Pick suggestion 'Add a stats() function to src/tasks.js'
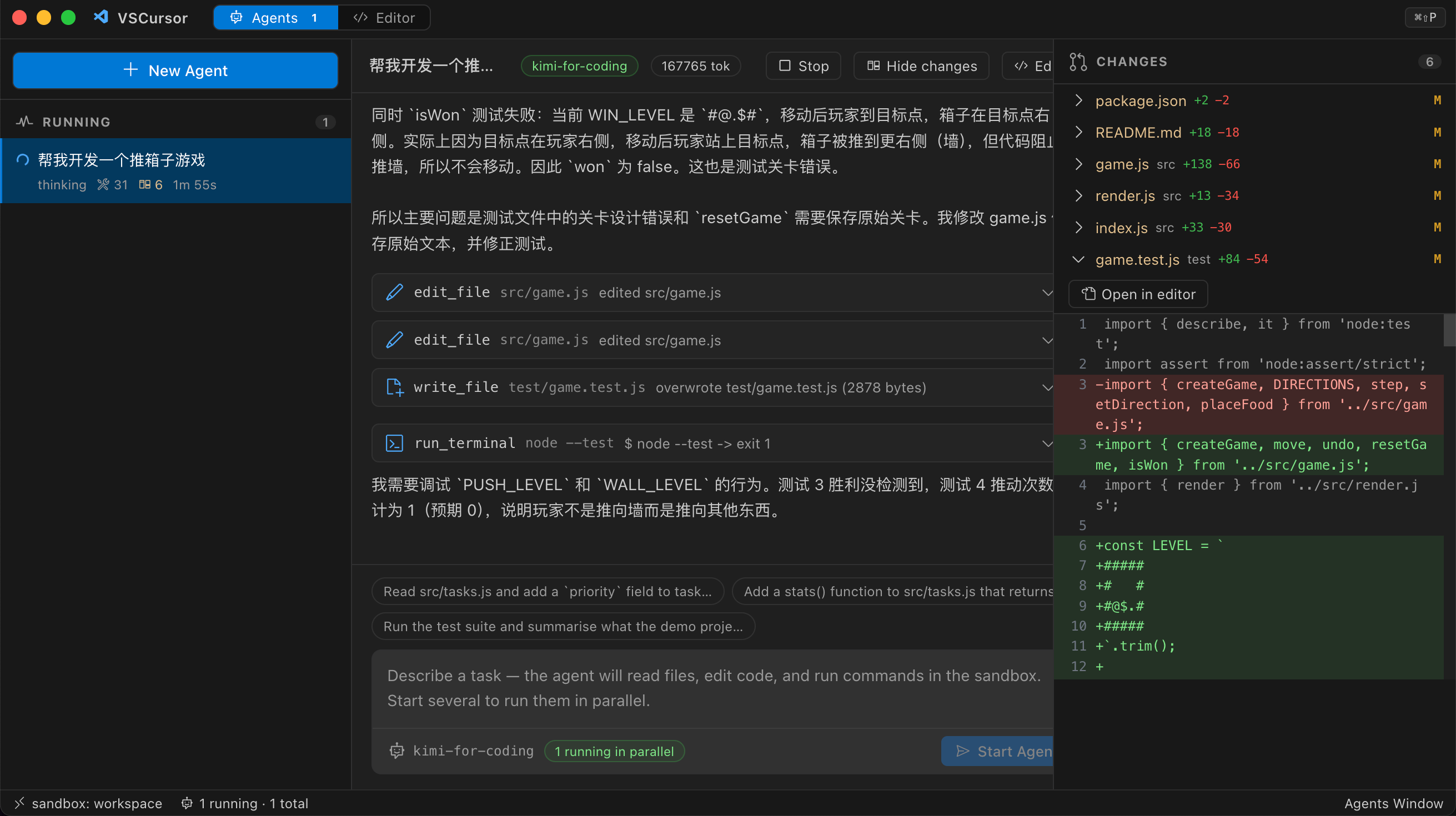The height and width of the screenshot is (816, 1456). pyautogui.click(x=893, y=591)
